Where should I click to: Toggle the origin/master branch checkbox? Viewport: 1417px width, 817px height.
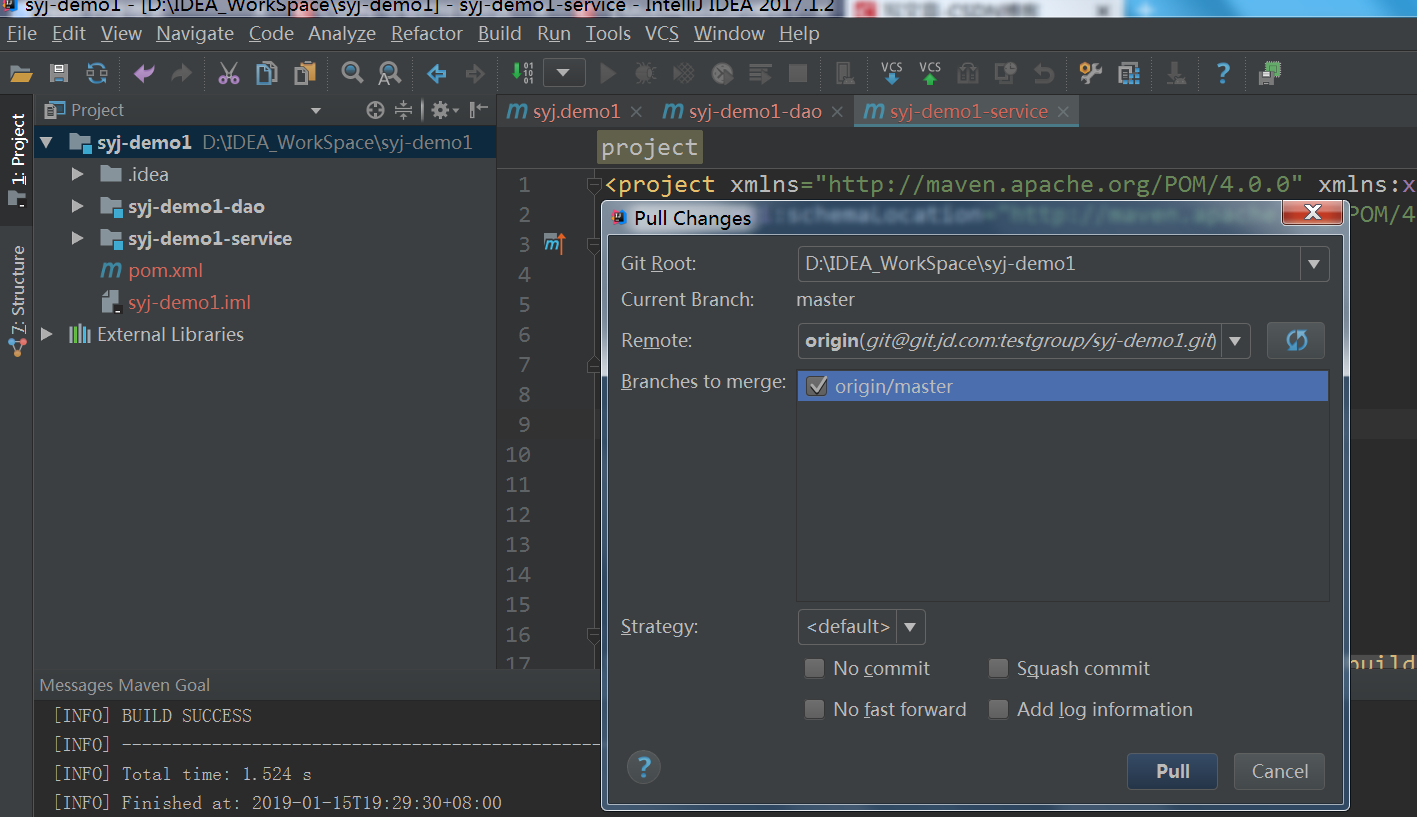(817, 386)
